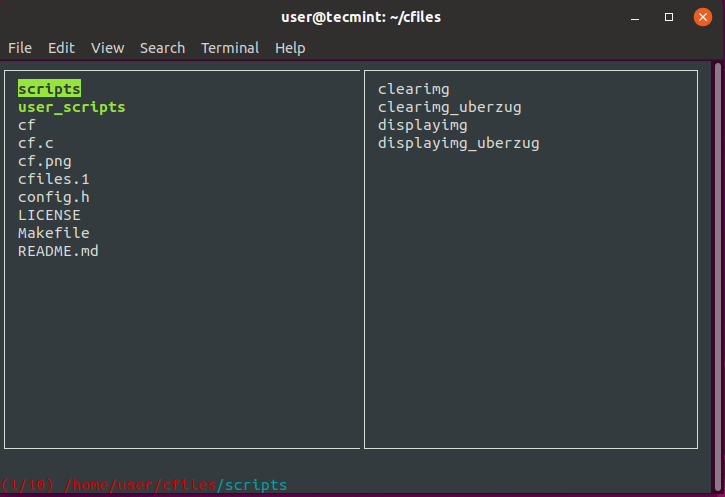This screenshot has width=725, height=497.
Task: Click the cf executable entry
Action: click(x=27, y=125)
